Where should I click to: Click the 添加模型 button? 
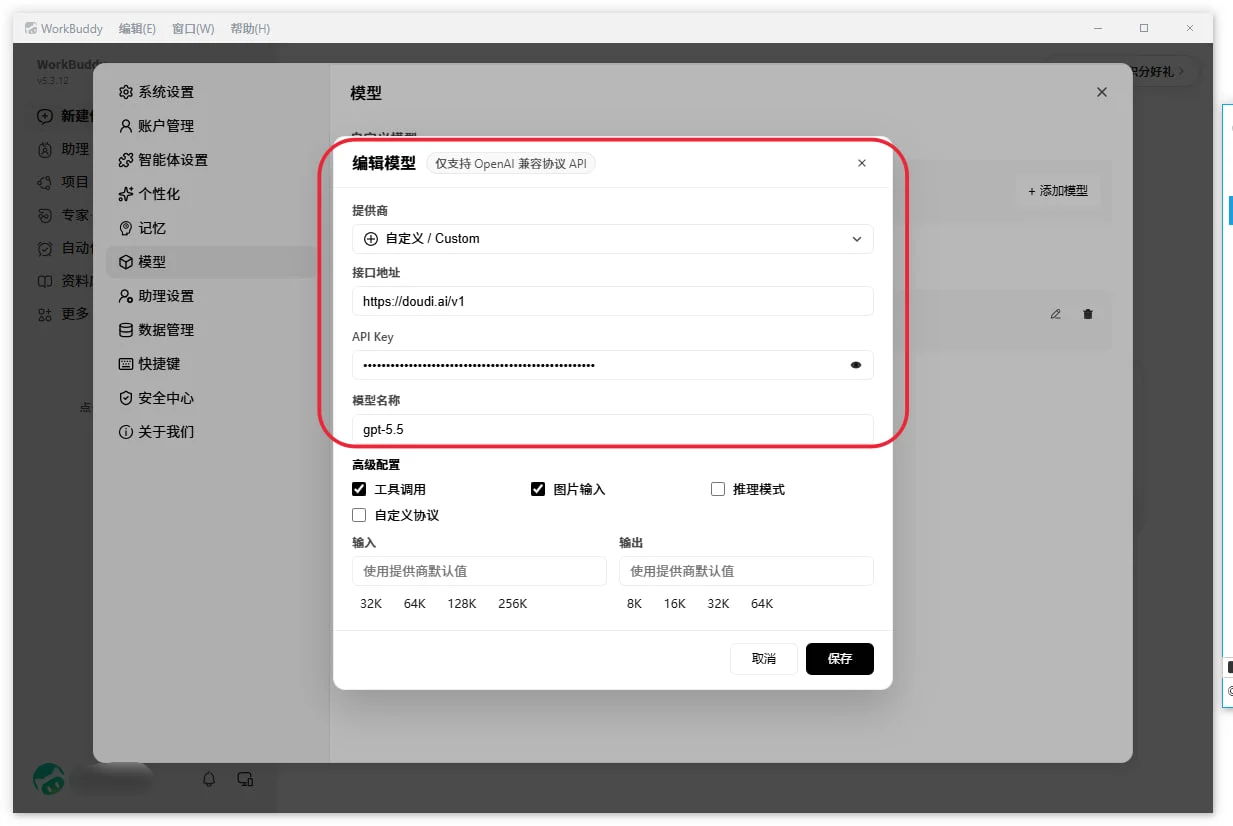[1058, 190]
